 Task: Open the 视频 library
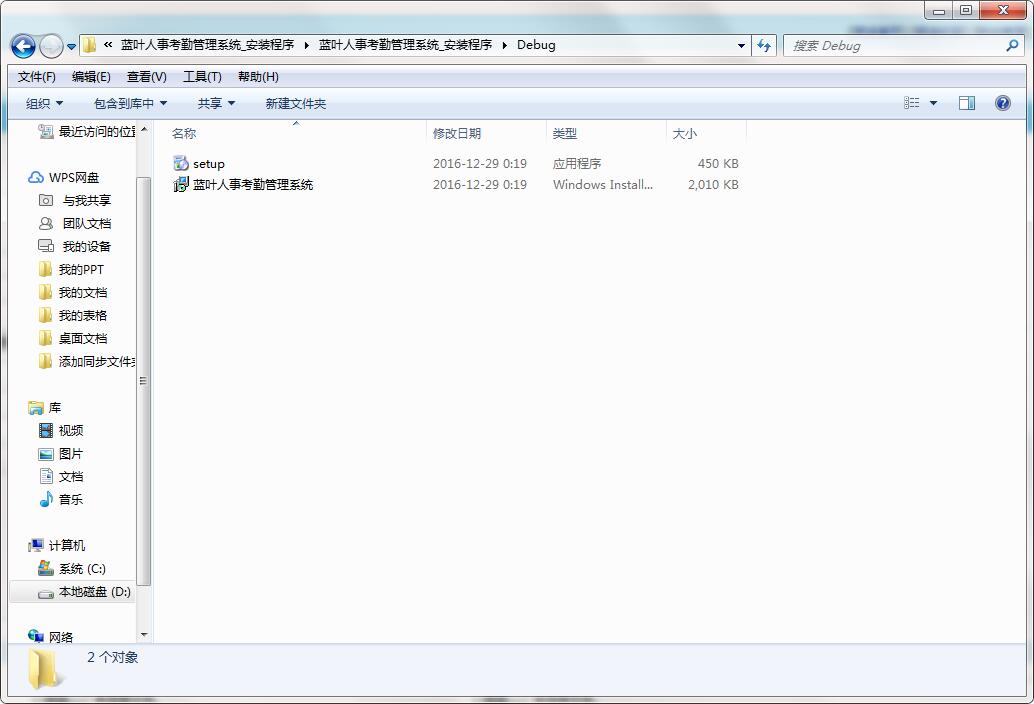pyautogui.click(x=61, y=430)
